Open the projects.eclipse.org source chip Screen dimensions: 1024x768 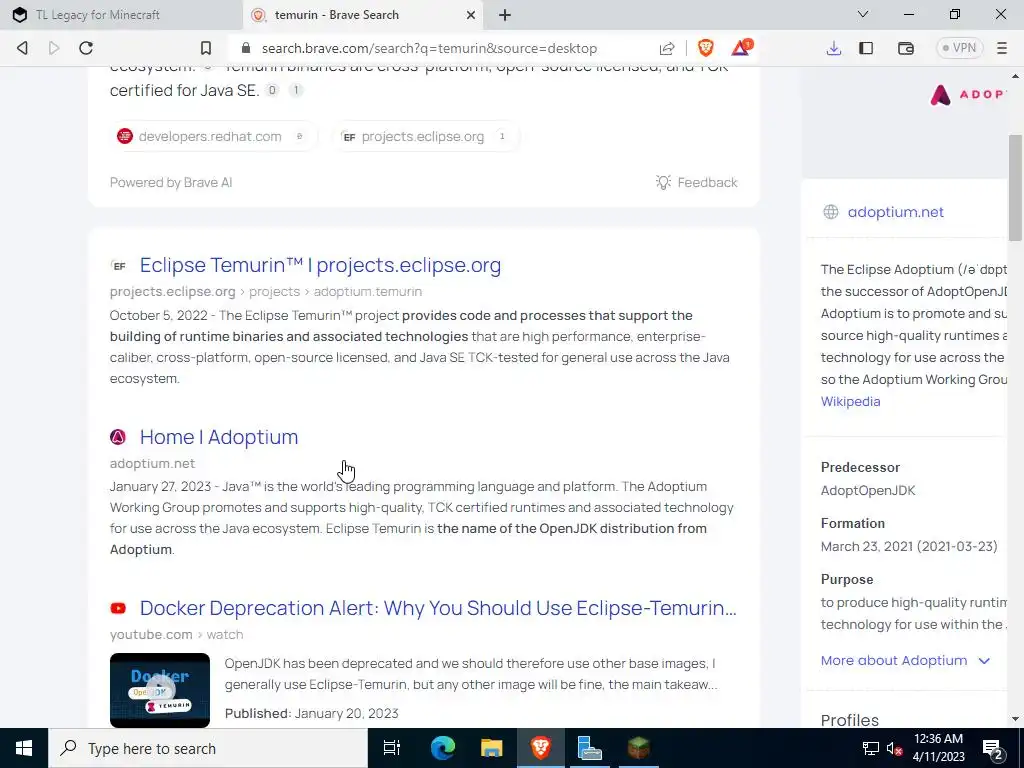coord(426,136)
